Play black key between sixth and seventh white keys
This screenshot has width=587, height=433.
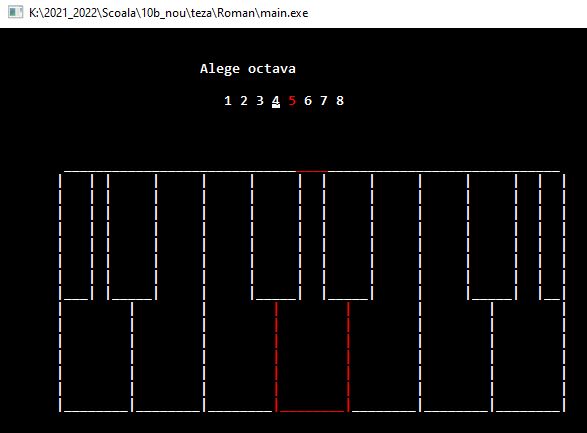[492, 237]
